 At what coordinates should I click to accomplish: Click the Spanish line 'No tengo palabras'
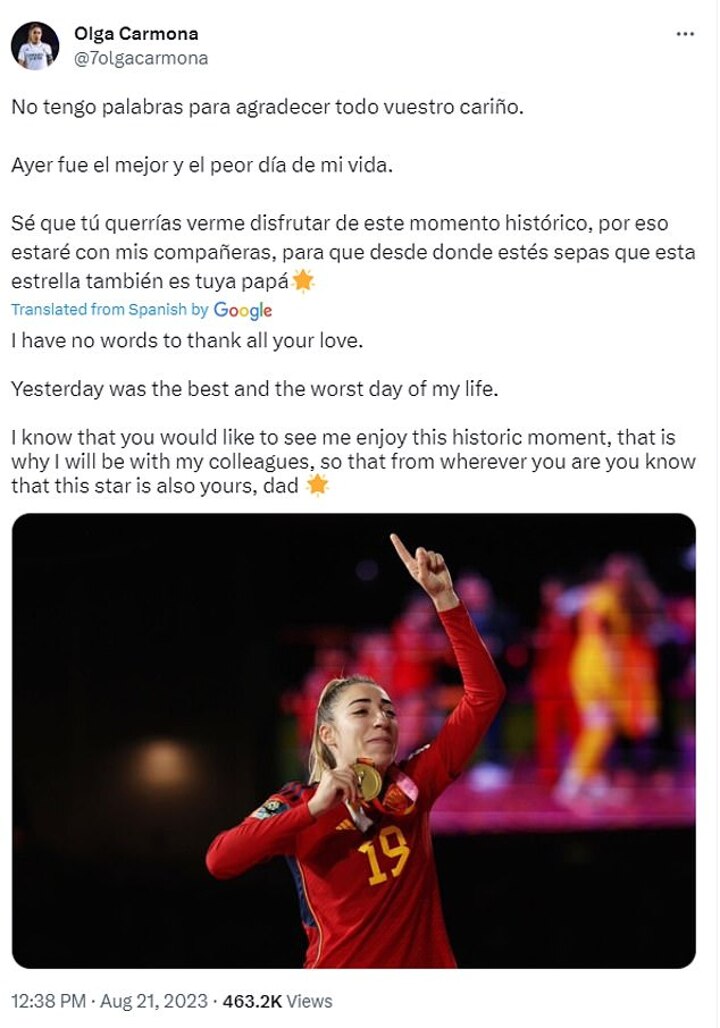click(x=268, y=107)
